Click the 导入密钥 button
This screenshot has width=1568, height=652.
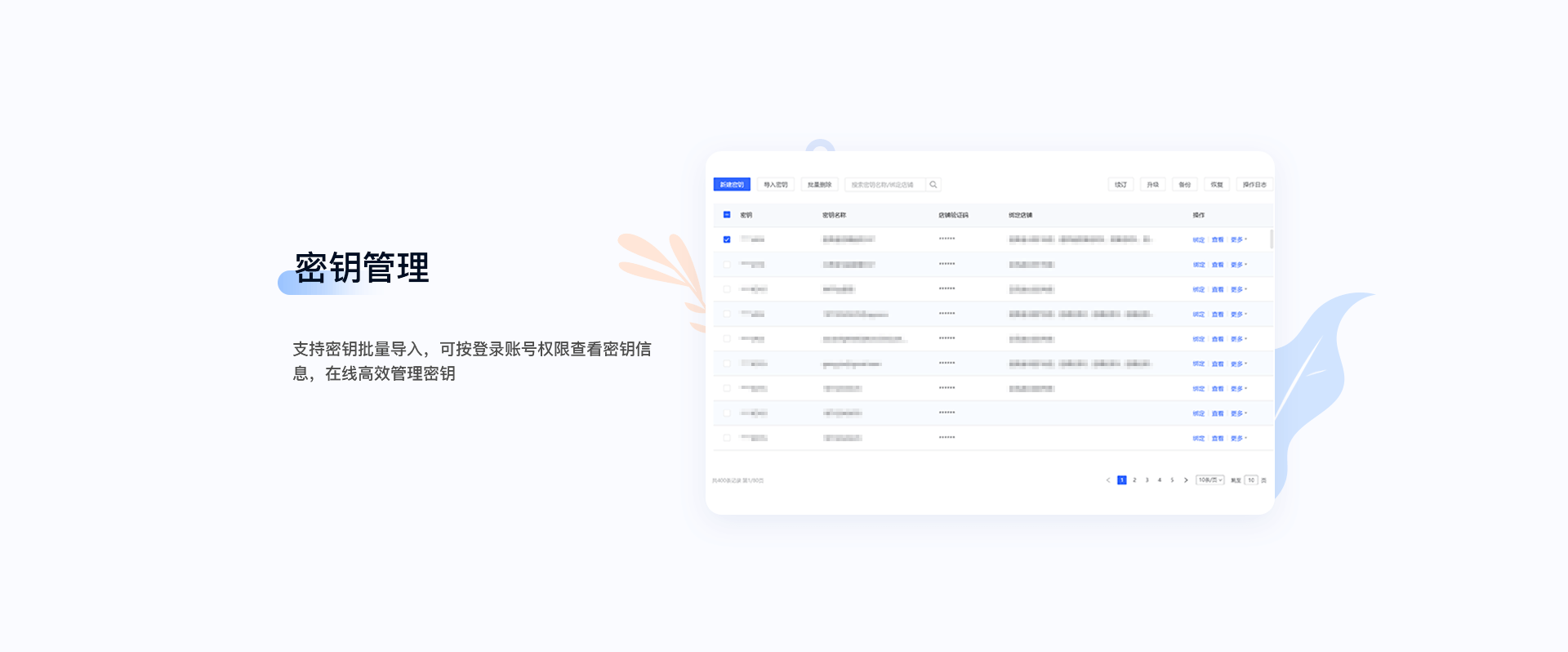point(775,185)
